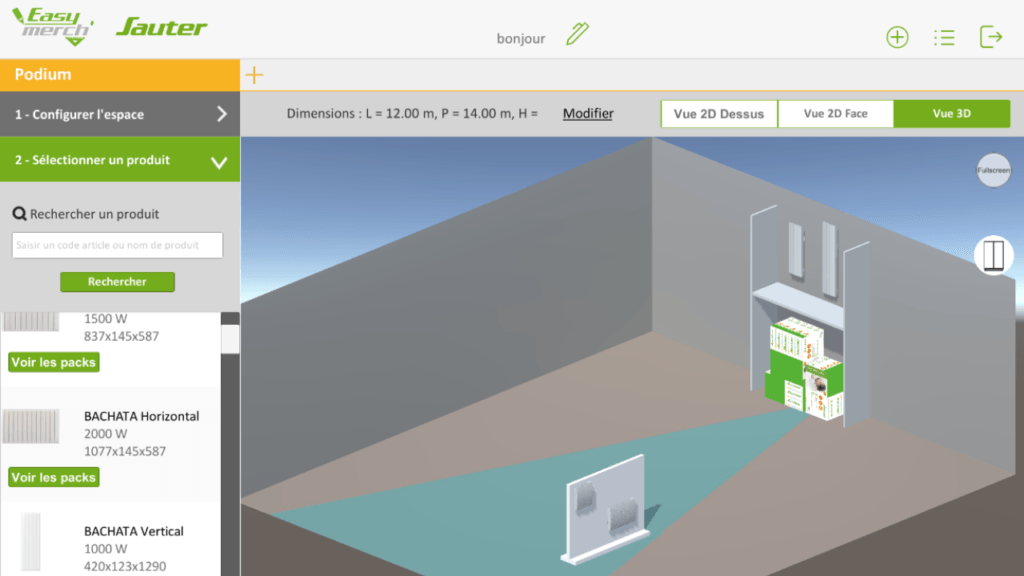Select the wall-mounted radiators on the shelf unit
The width and height of the screenshot is (1024, 576).
[812, 259]
